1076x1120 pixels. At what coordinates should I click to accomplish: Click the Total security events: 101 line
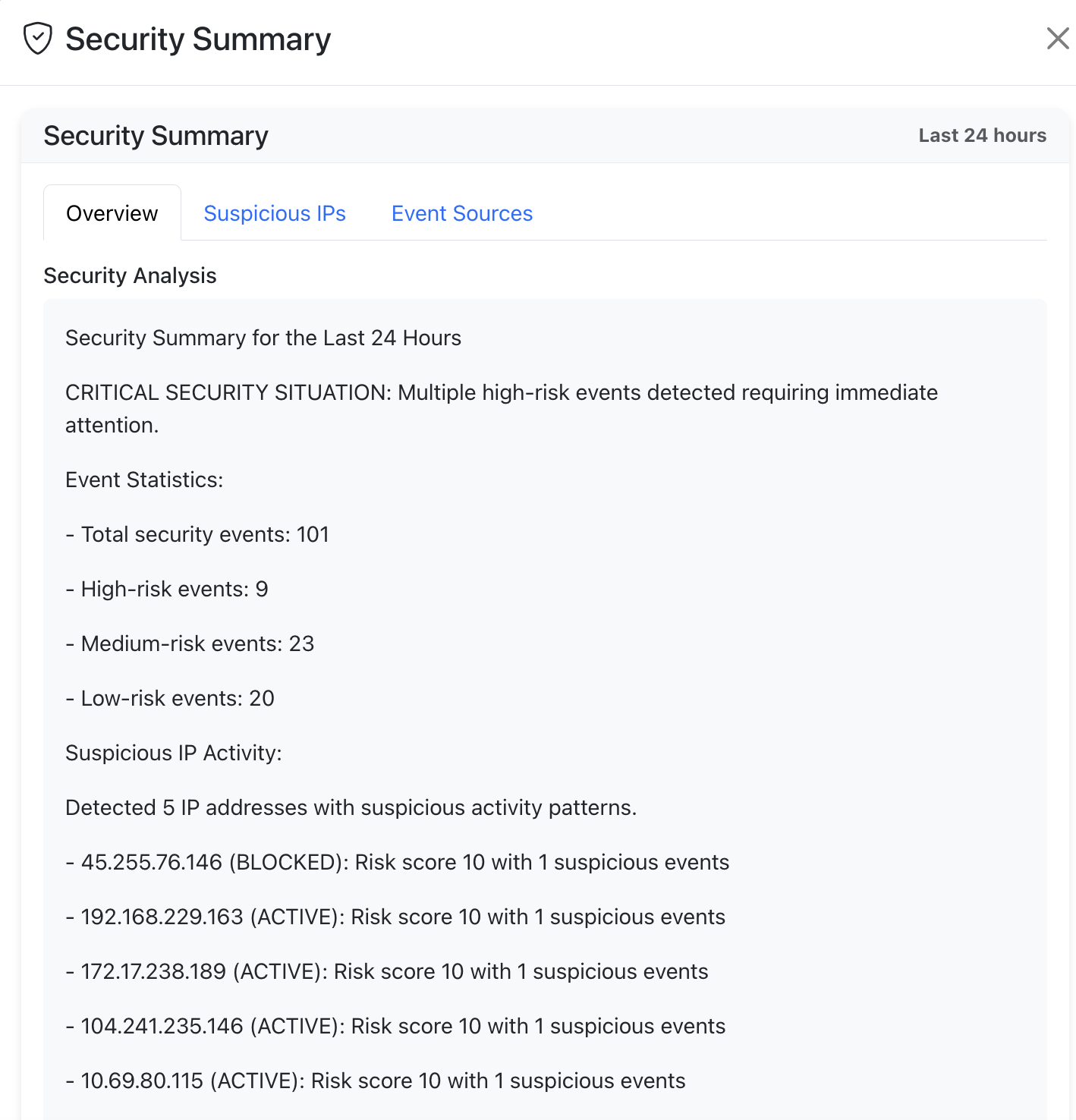(x=197, y=534)
